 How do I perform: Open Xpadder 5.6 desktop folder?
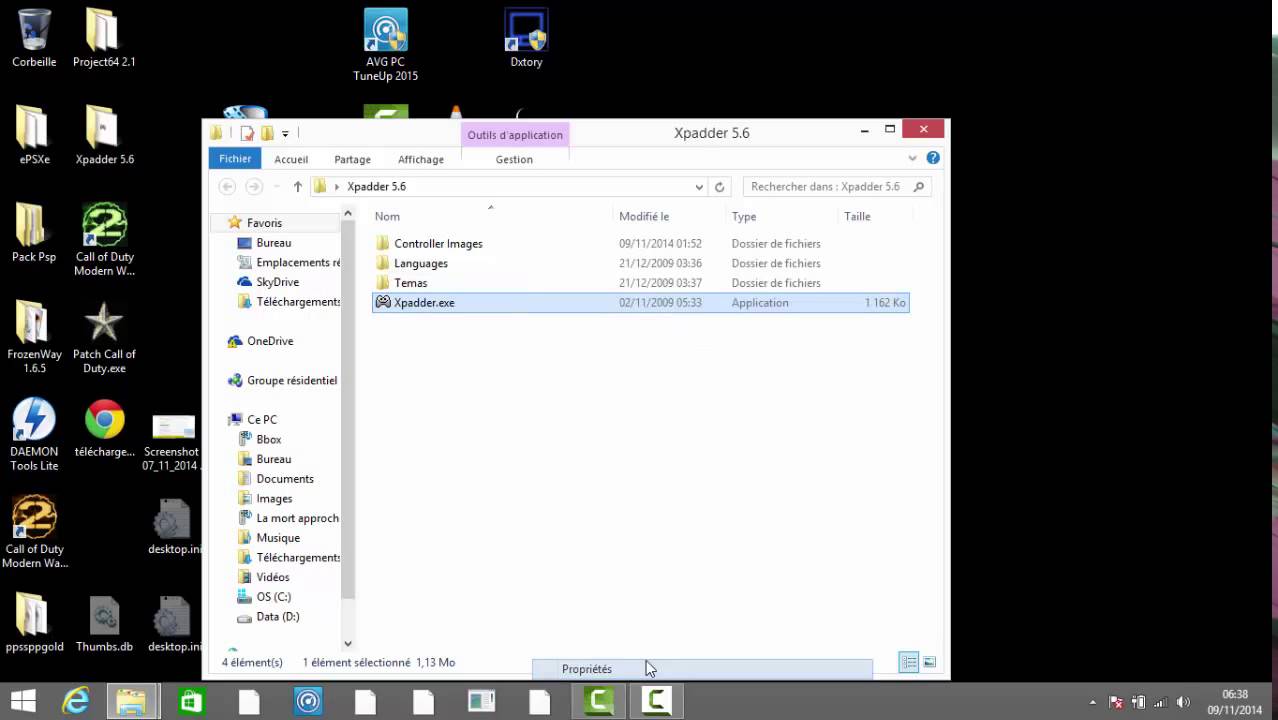104,136
